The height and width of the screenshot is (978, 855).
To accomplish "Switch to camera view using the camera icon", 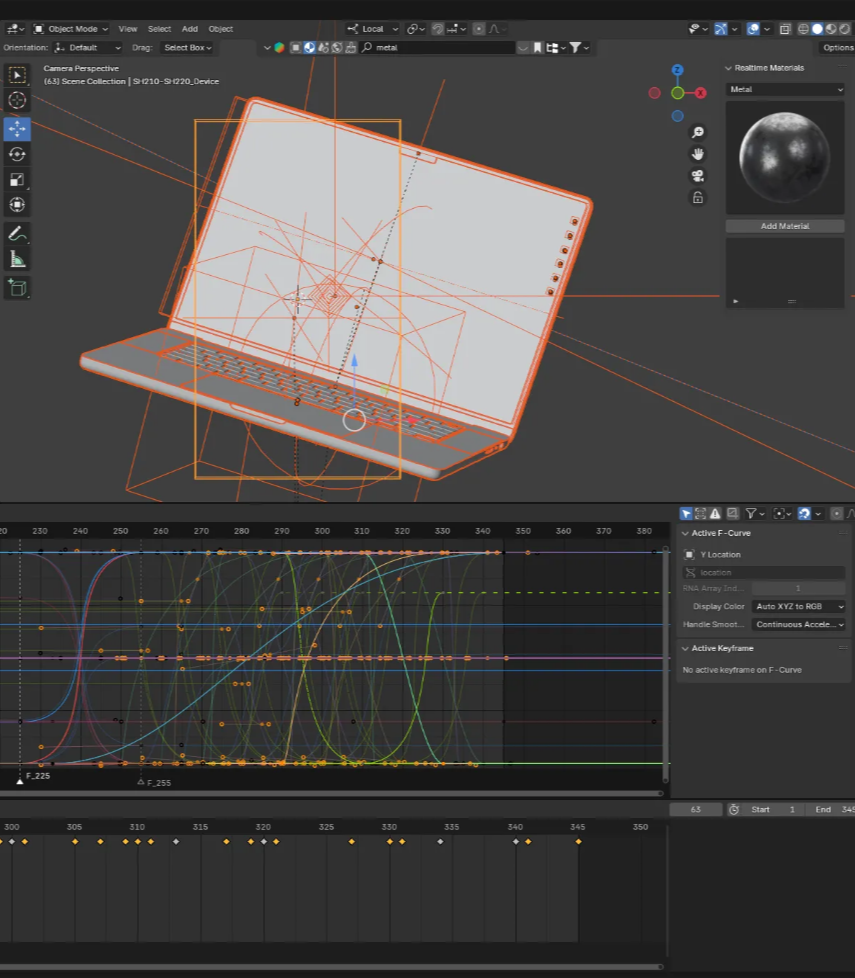I will pyautogui.click(x=697, y=175).
